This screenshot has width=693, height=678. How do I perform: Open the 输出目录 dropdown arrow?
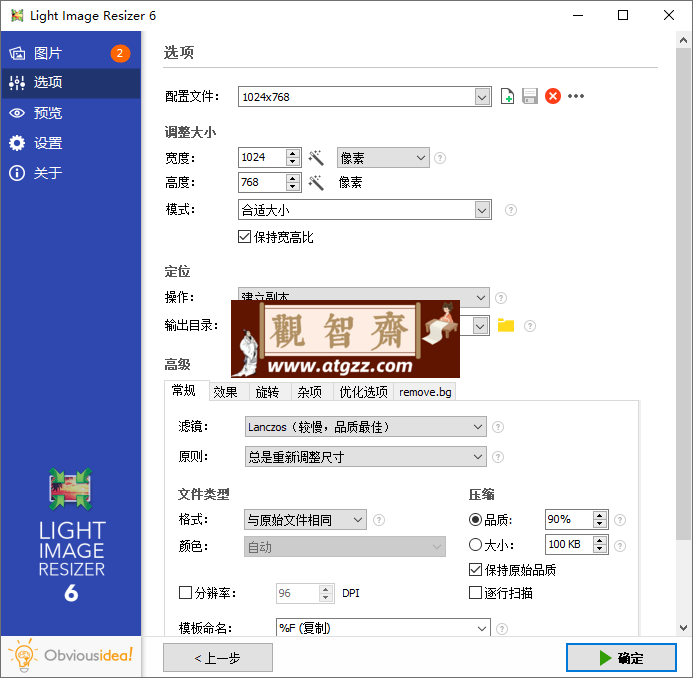(480, 326)
